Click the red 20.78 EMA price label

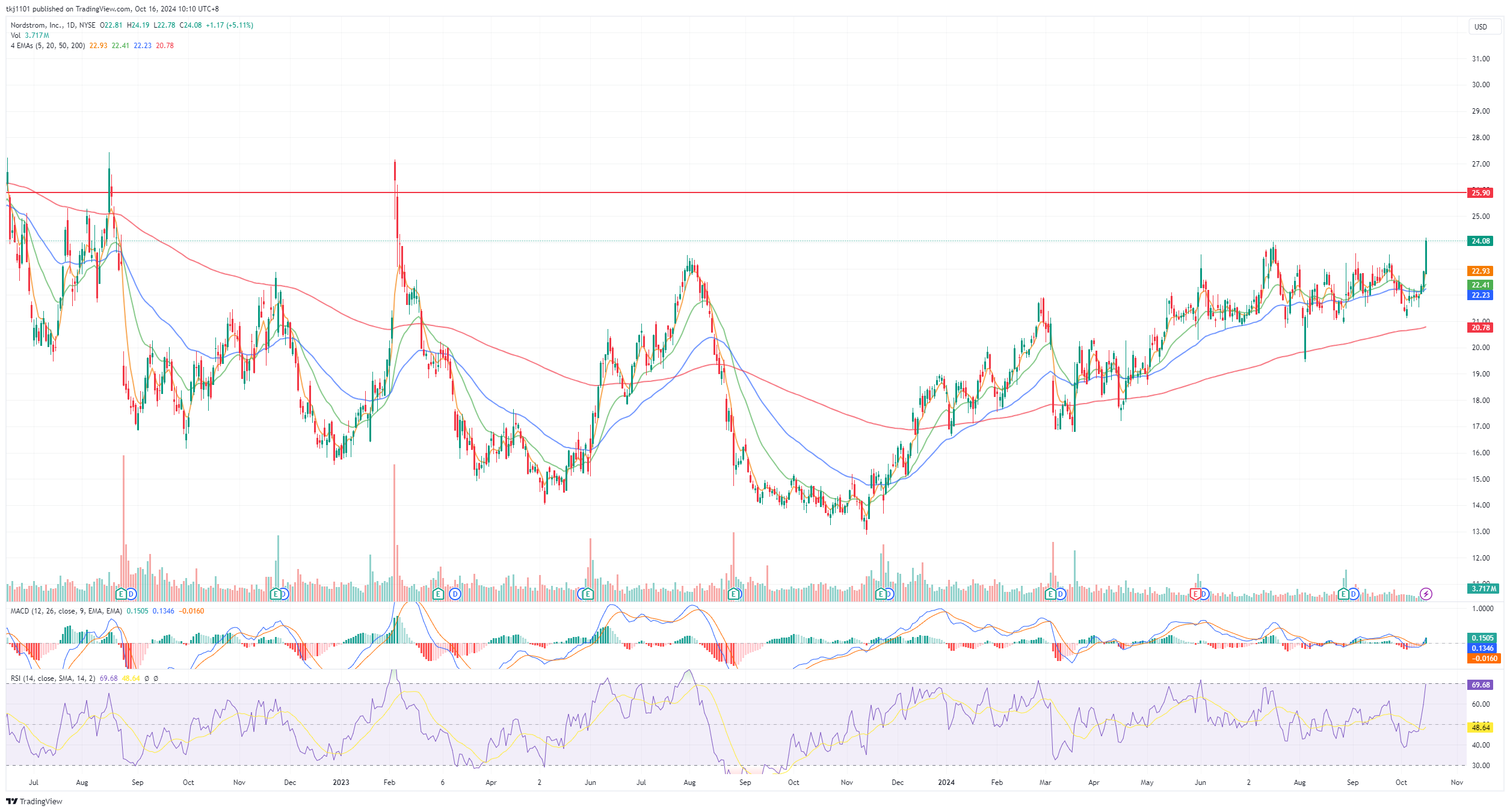[x=1481, y=328]
